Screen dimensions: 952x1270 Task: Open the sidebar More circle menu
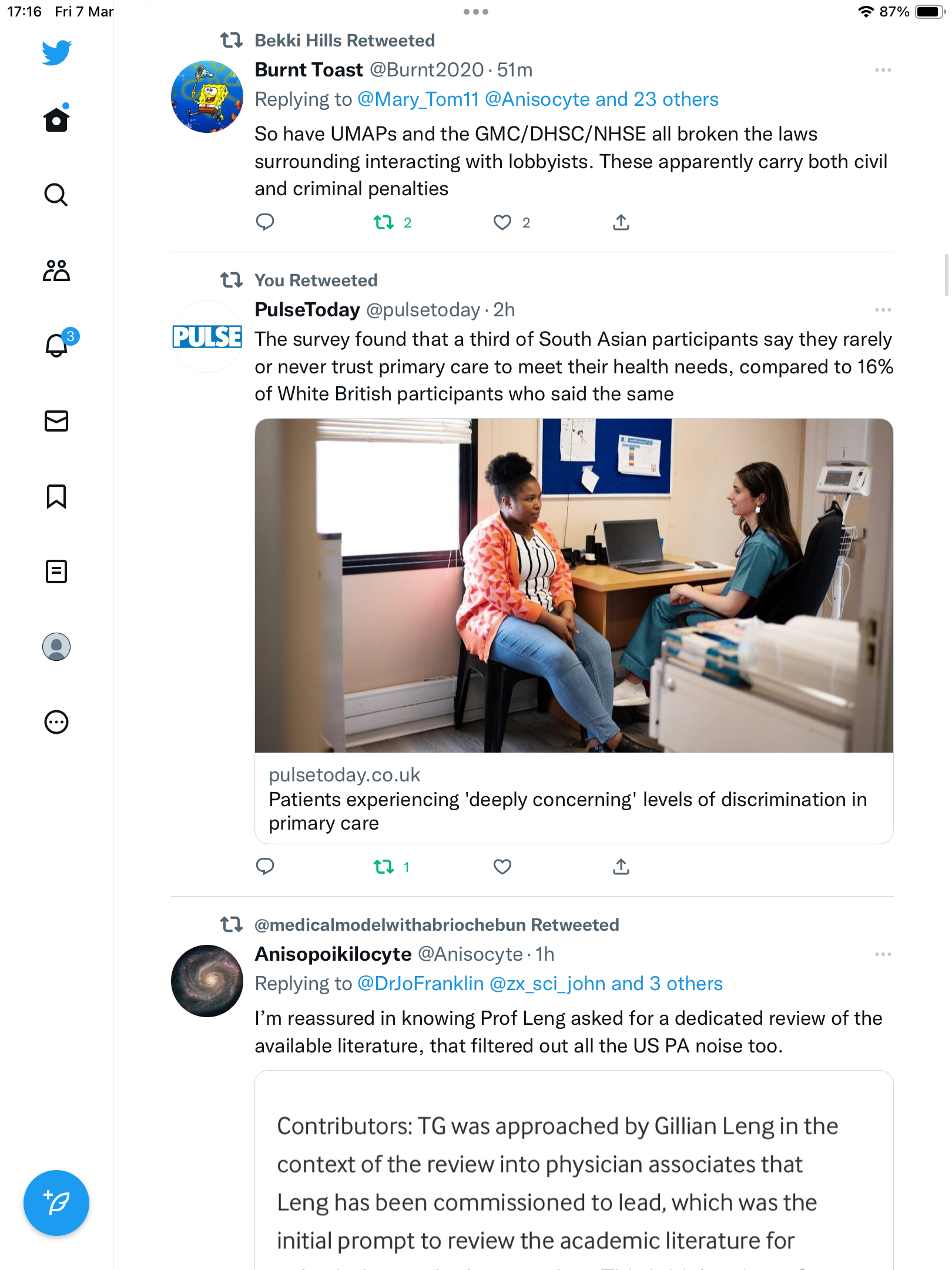click(56, 722)
